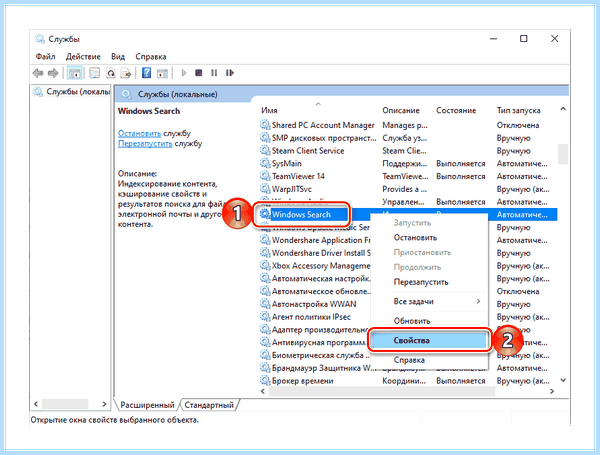
Task: Sort by the Тип запуска column header
Action: (x=518, y=111)
